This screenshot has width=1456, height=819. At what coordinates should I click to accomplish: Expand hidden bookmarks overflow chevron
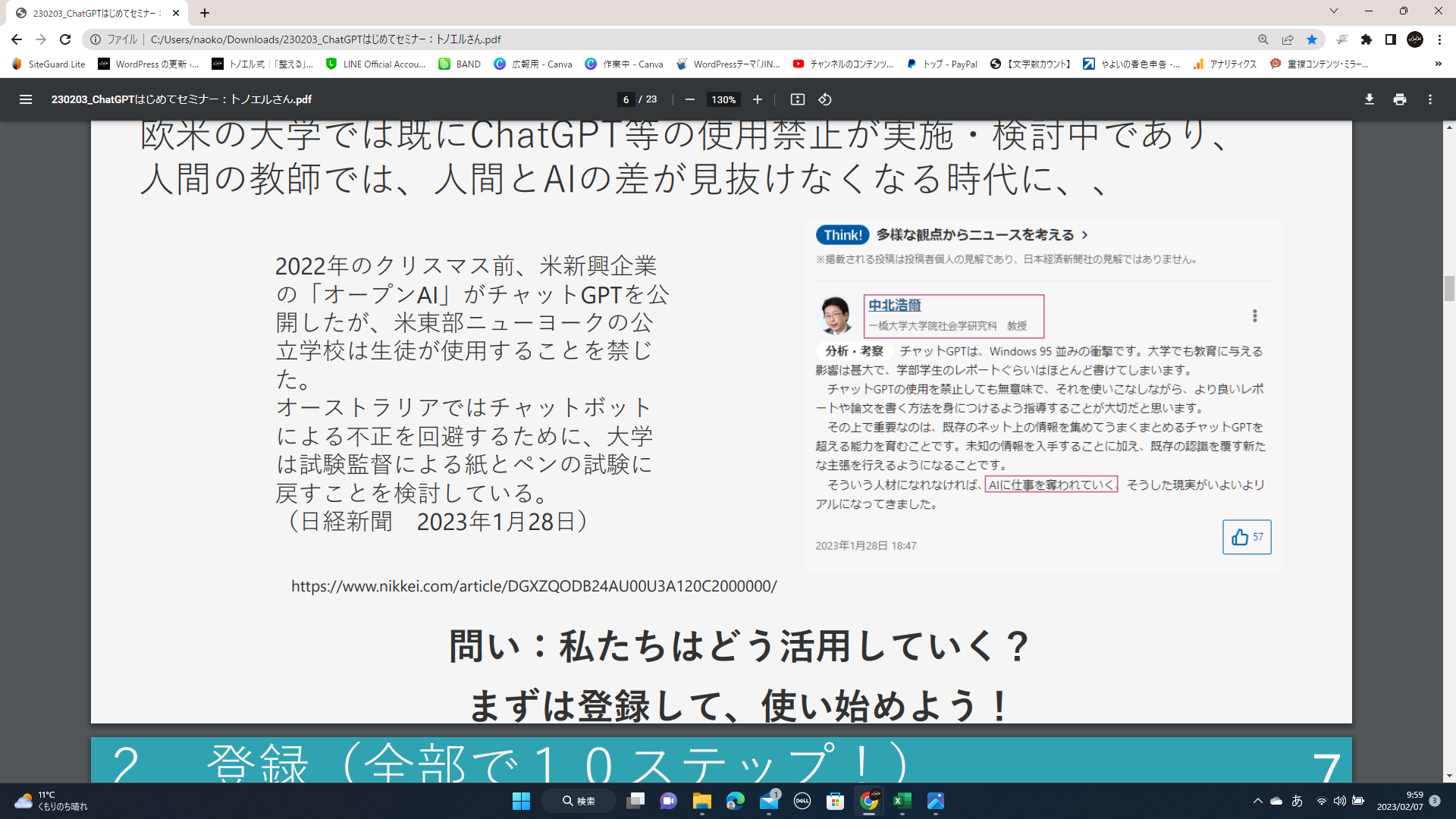[x=1438, y=64]
